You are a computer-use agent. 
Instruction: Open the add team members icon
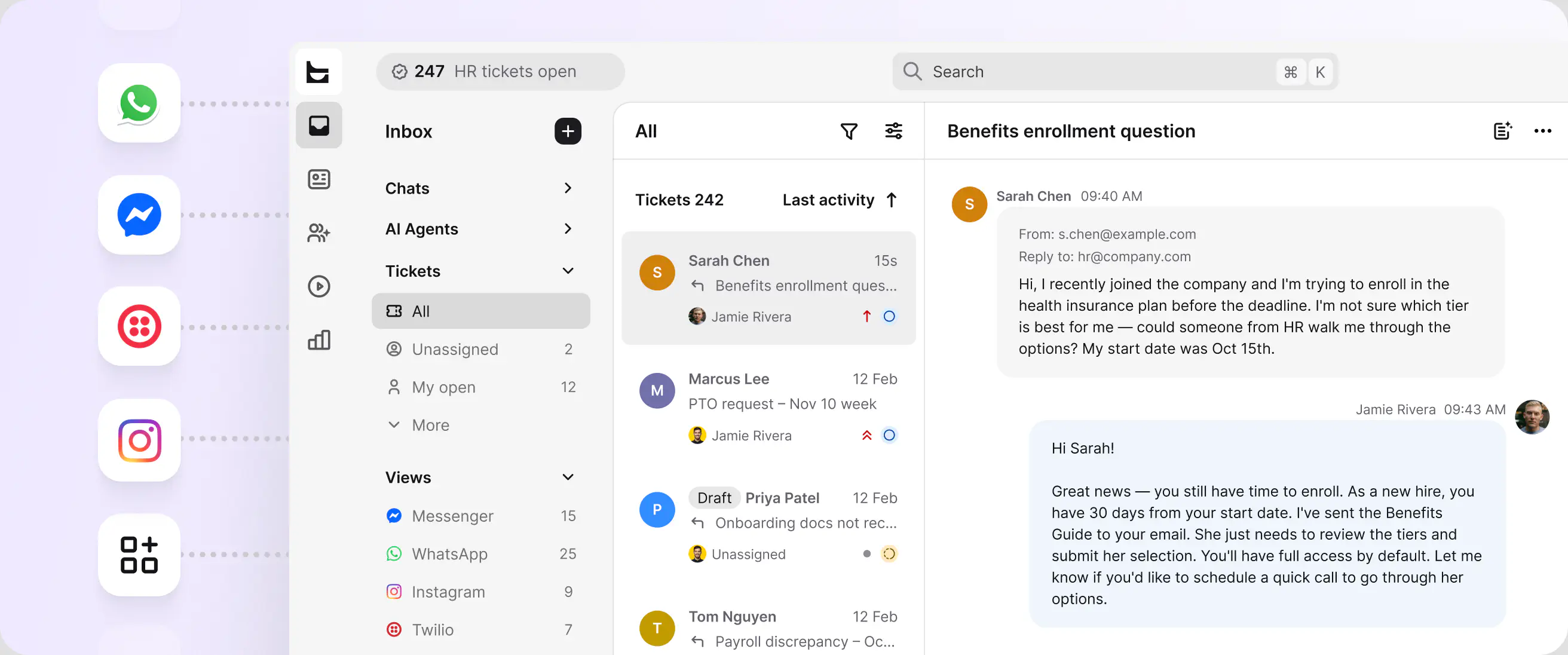pos(318,232)
